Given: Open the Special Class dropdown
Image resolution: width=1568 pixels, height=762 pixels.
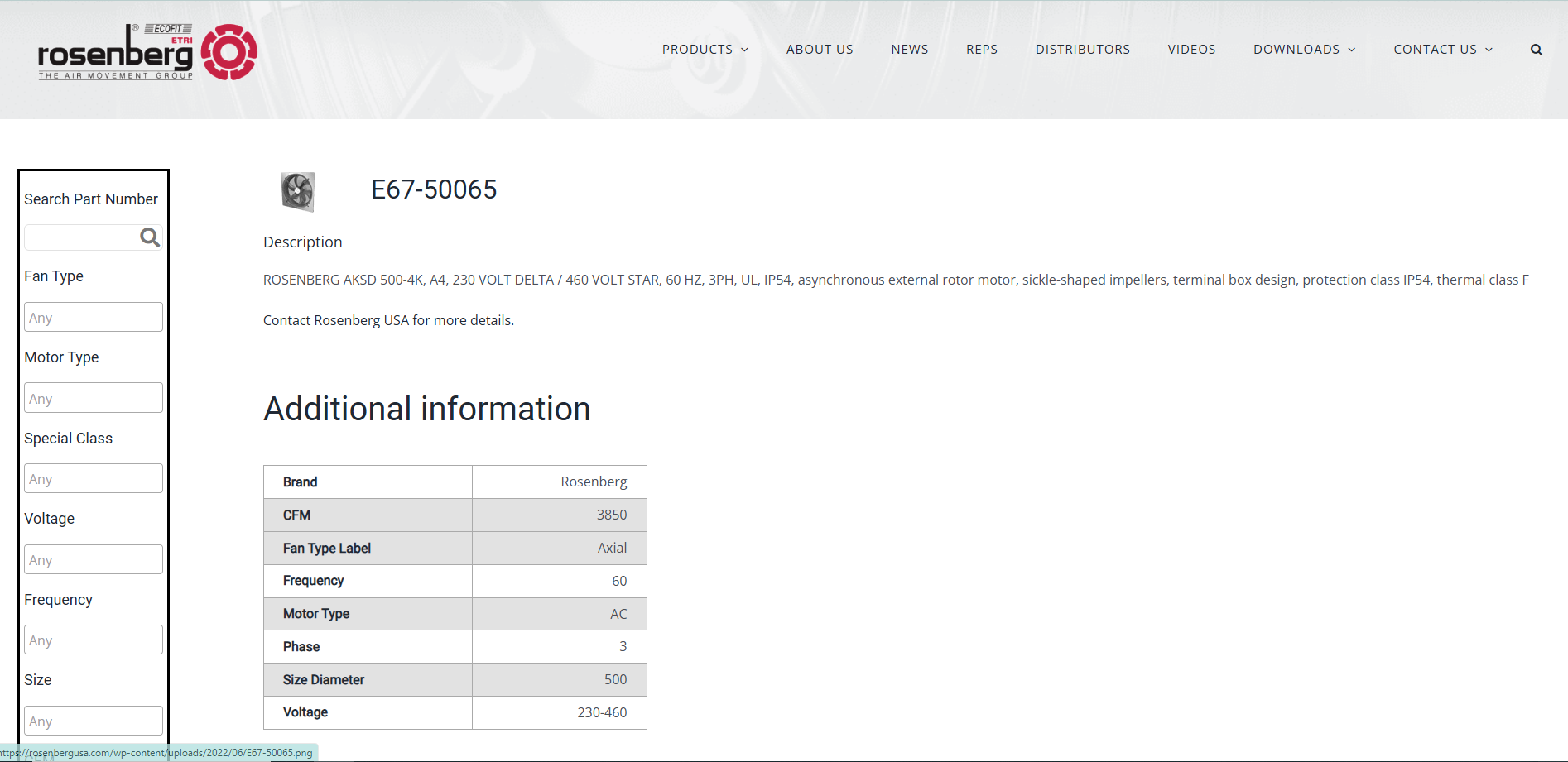Looking at the screenshot, I should (94, 479).
